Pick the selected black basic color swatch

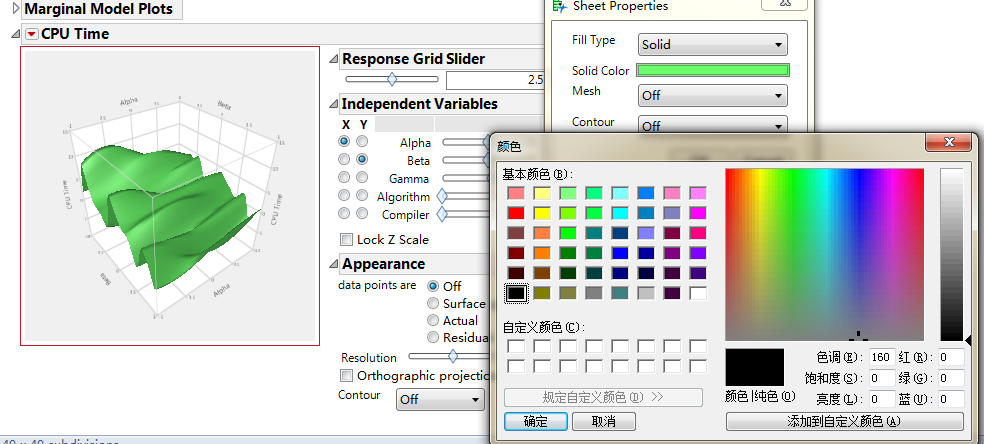[x=516, y=293]
